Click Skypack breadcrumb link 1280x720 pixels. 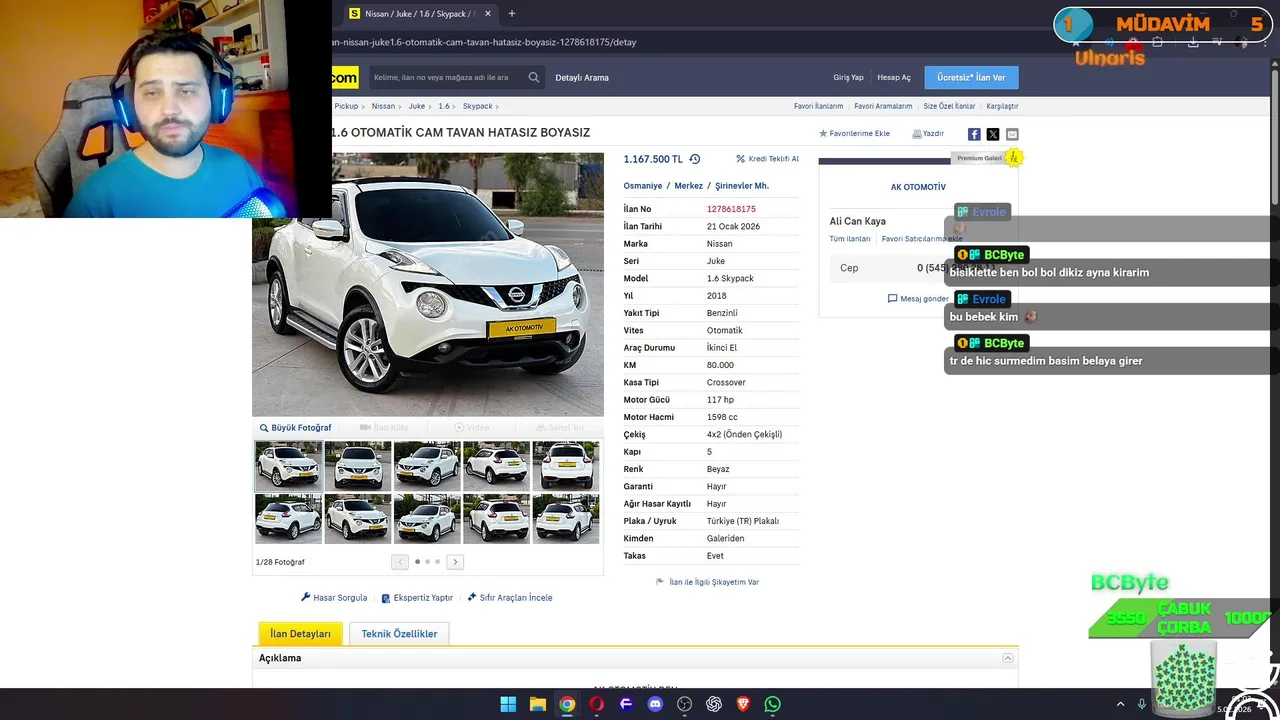pyautogui.click(x=477, y=106)
